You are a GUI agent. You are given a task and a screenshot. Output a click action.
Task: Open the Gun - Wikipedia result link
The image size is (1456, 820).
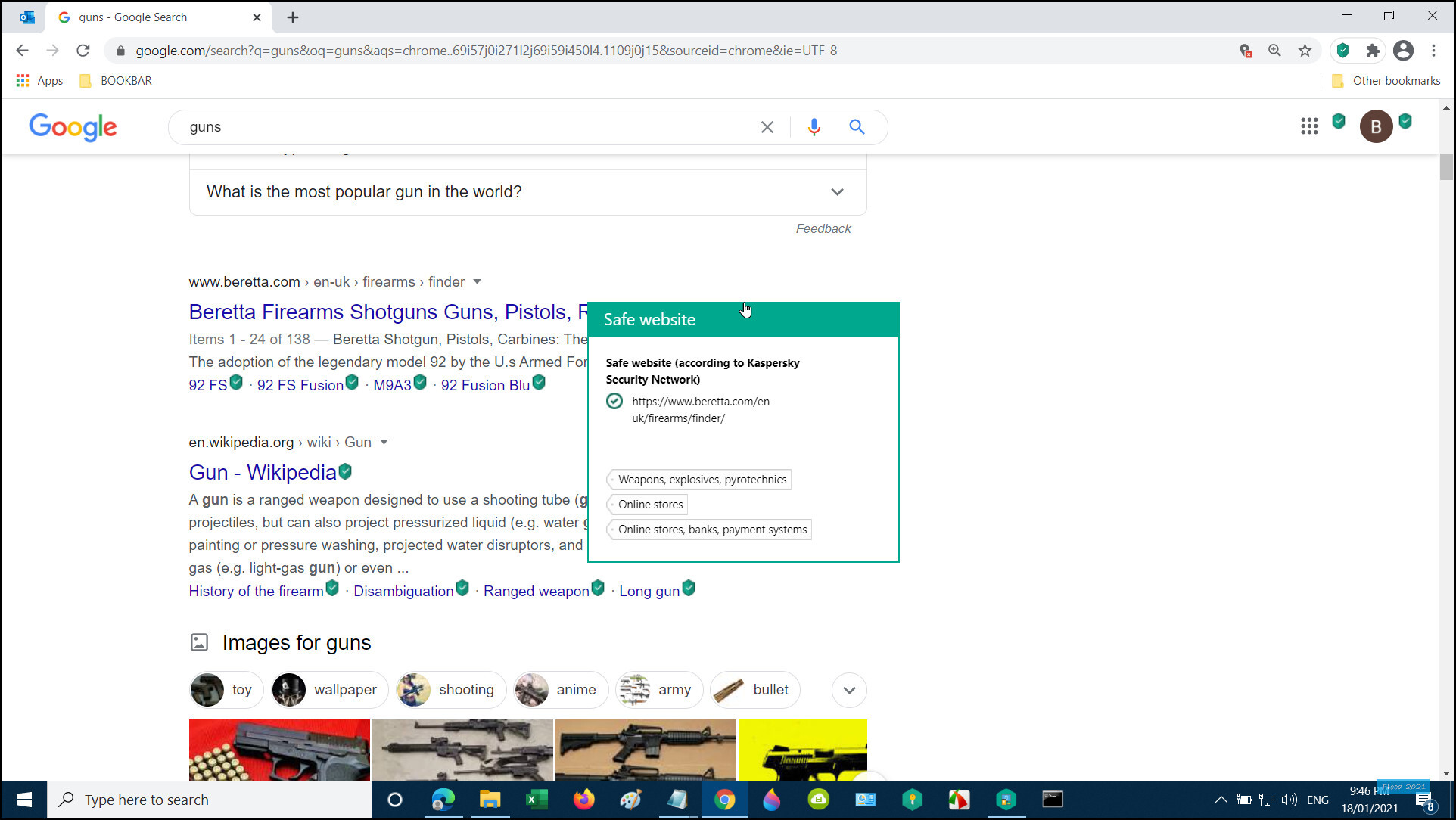click(262, 472)
